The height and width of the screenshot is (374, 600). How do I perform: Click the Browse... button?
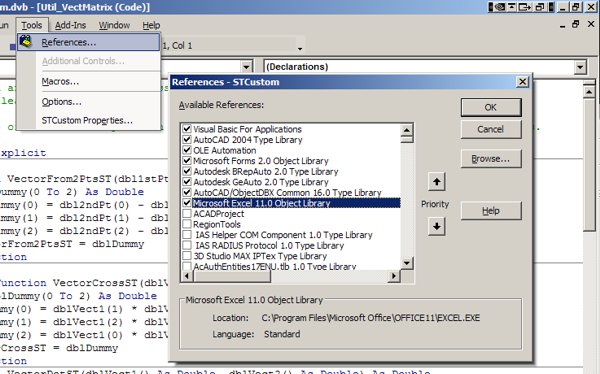point(491,158)
